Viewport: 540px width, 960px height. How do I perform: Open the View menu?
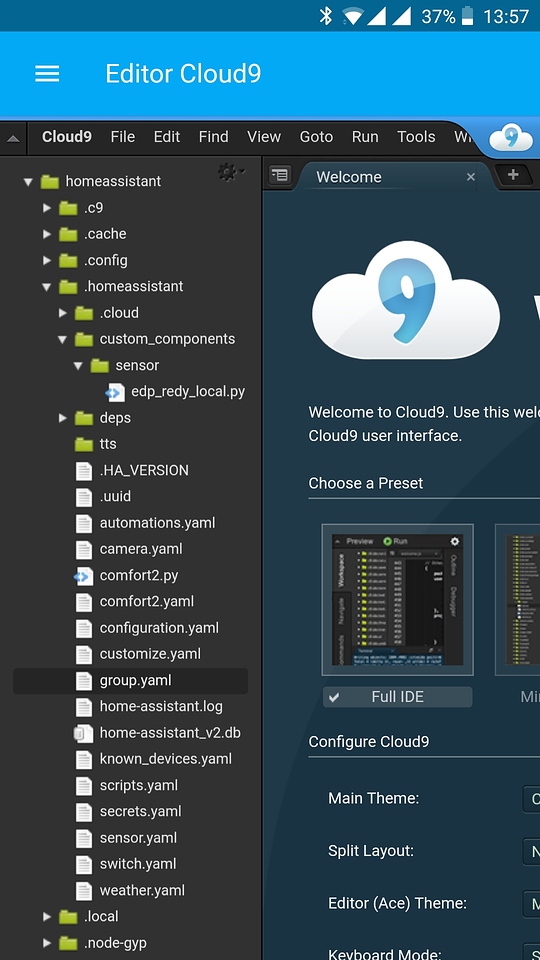pyautogui.click(x=264, y=137)
